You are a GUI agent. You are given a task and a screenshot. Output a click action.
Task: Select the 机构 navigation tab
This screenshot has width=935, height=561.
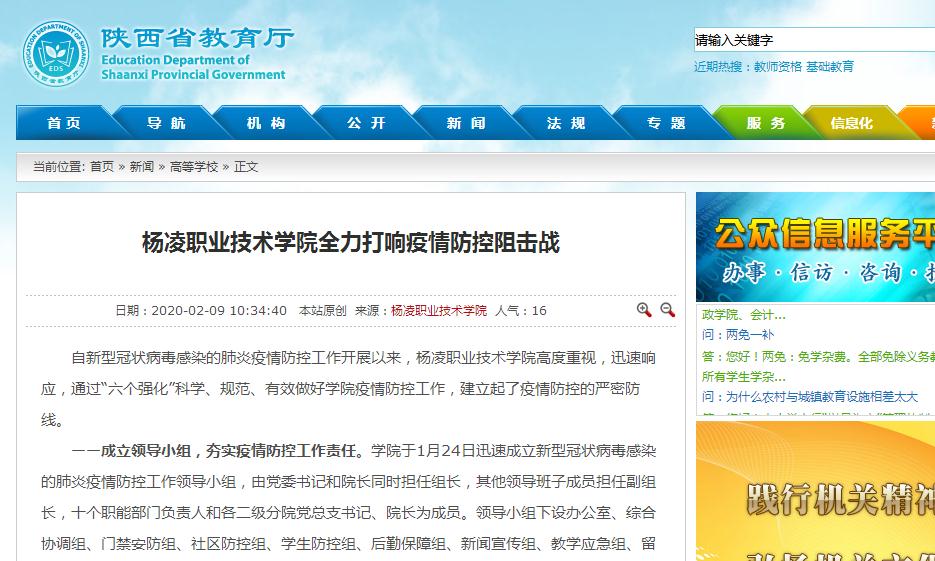point(266,123)
